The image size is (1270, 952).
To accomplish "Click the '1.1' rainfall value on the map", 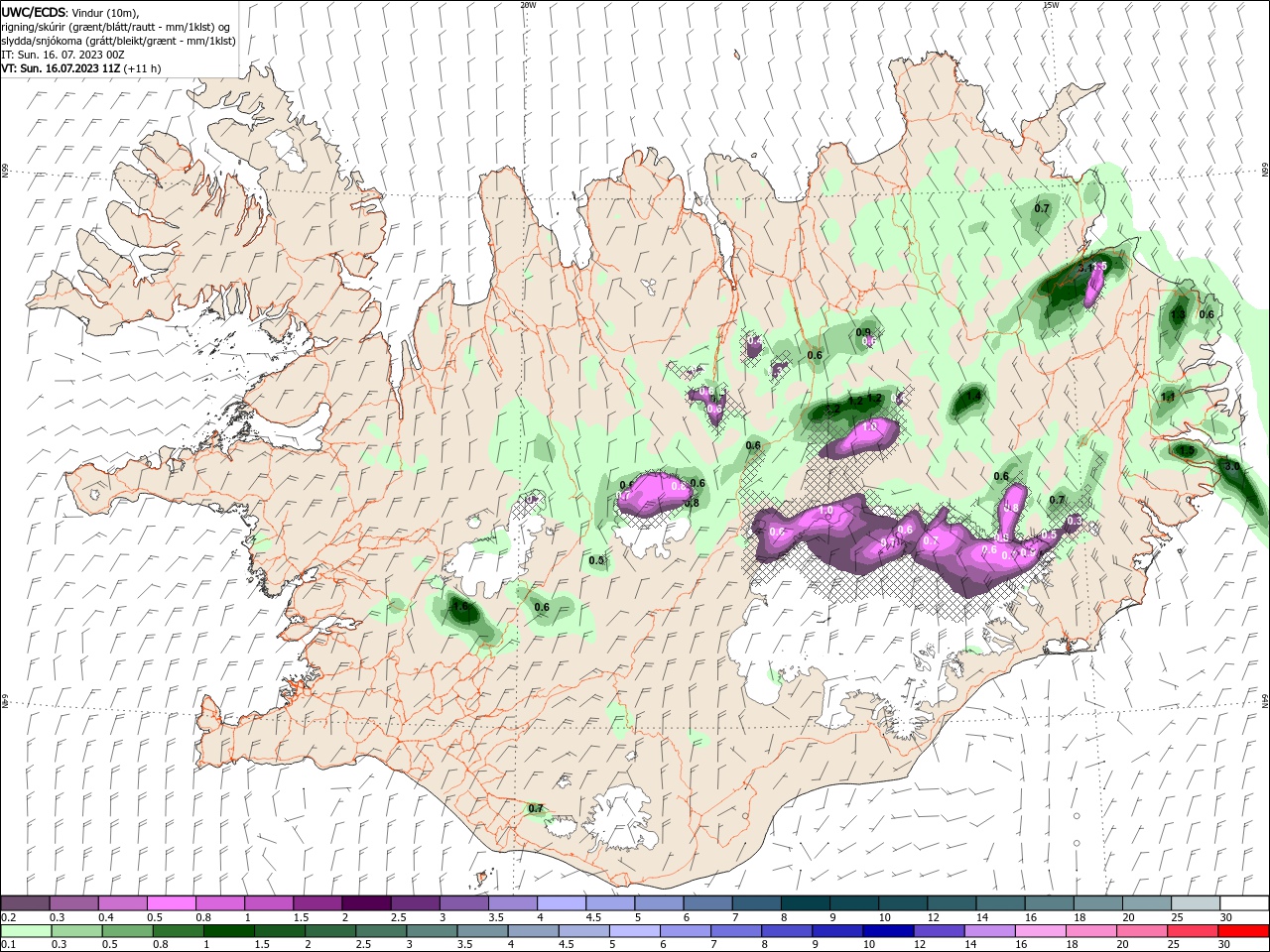I will click(1168, 397).
